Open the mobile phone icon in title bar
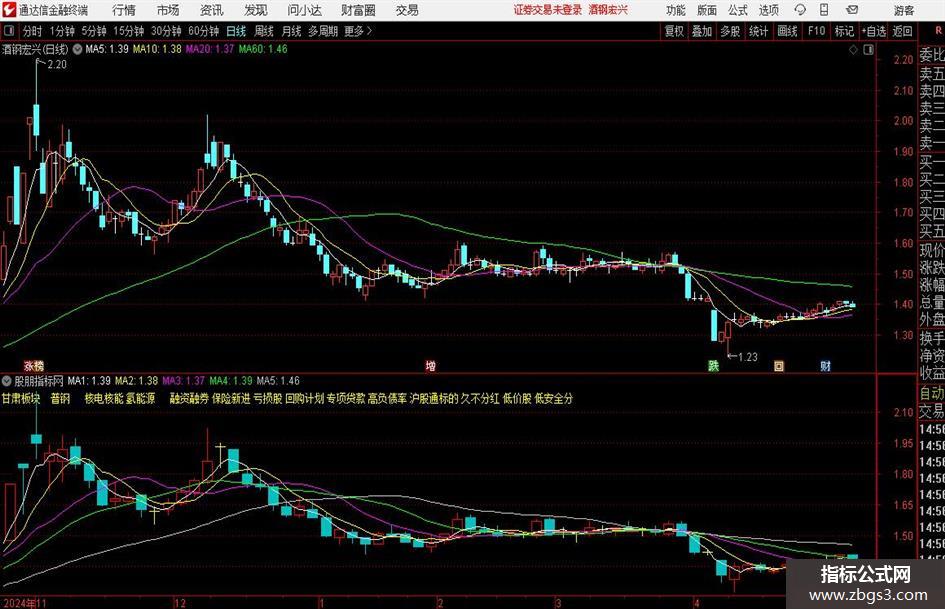Screen dimensions: 945x609 pyautogui.click(x=824, y=10)
